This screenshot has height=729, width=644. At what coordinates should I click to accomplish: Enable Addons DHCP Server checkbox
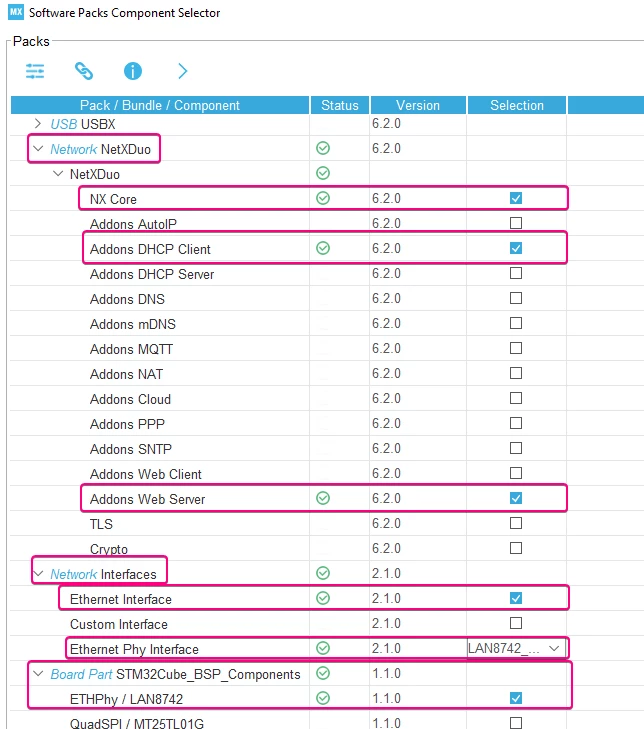[516, 273]
